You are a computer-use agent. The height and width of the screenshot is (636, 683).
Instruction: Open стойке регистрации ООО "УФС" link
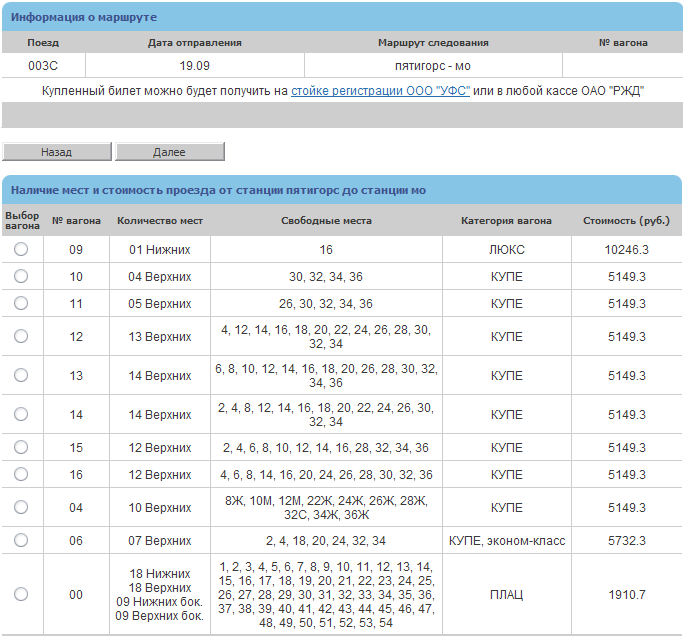click(x=380, y=91)
